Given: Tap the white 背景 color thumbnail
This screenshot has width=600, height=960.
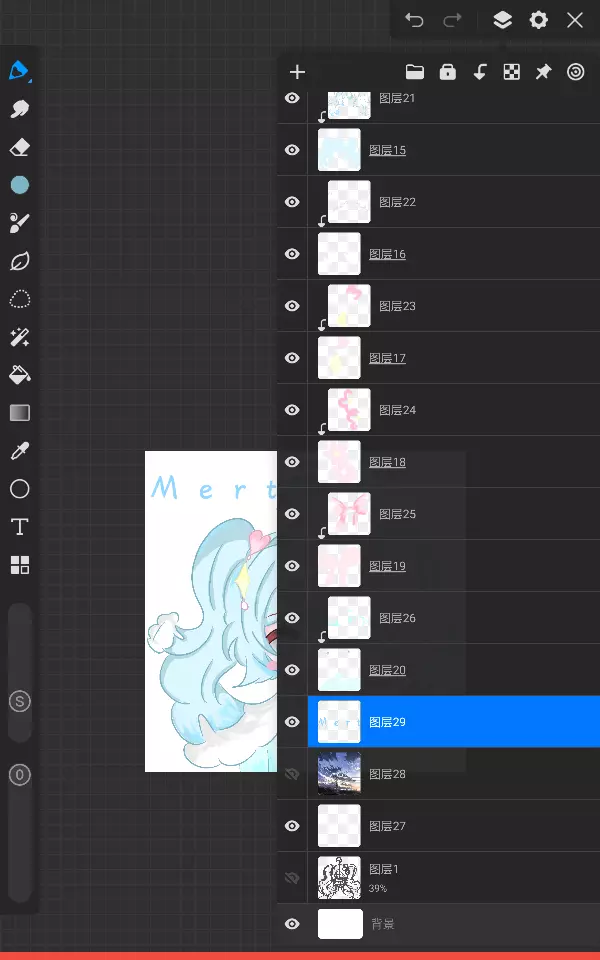Looking at the screenshot, I should tap(340, 924).
